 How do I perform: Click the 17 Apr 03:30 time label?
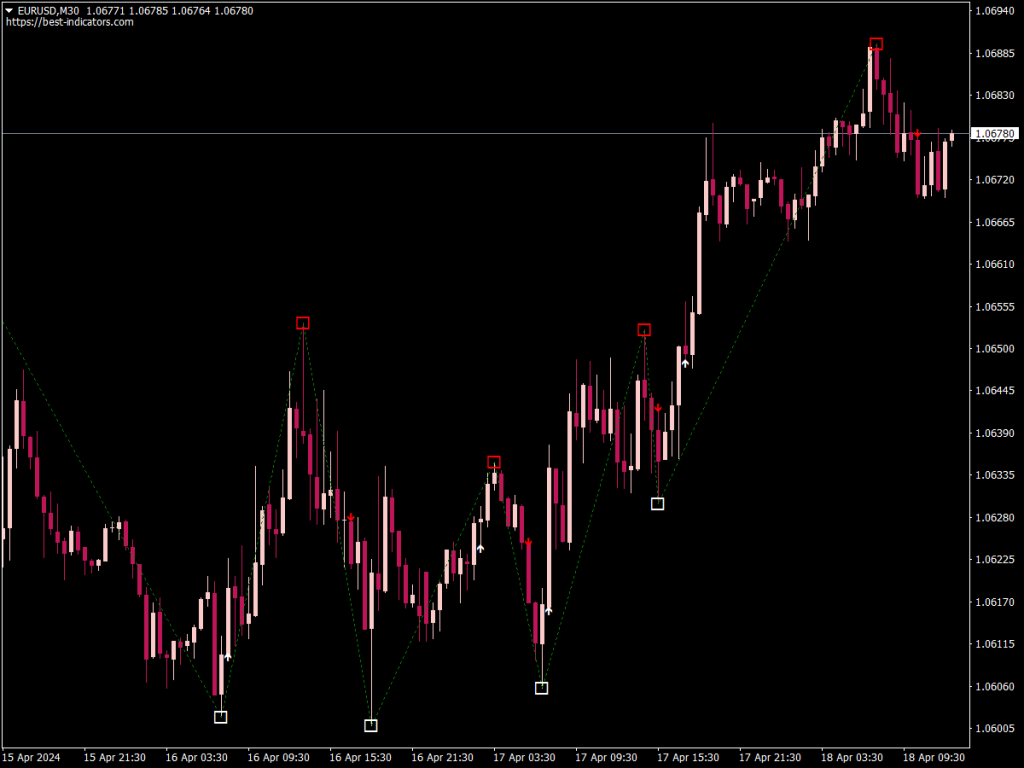click(524, 758)
